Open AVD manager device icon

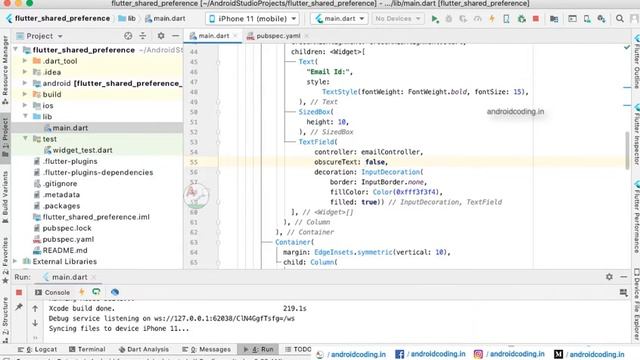click(x=587, y=19)
